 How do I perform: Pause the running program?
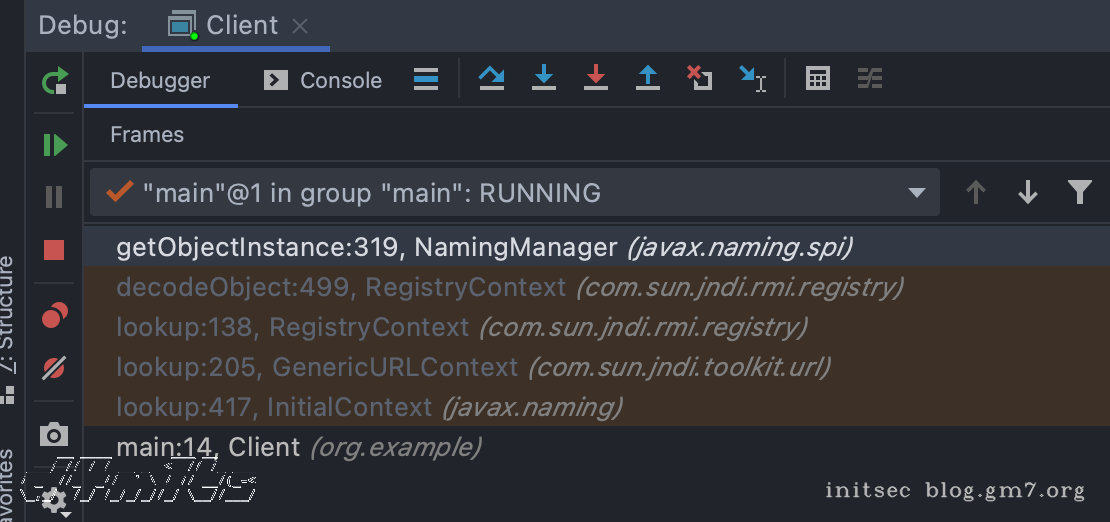pyautogui.click(x=55, y=197)
